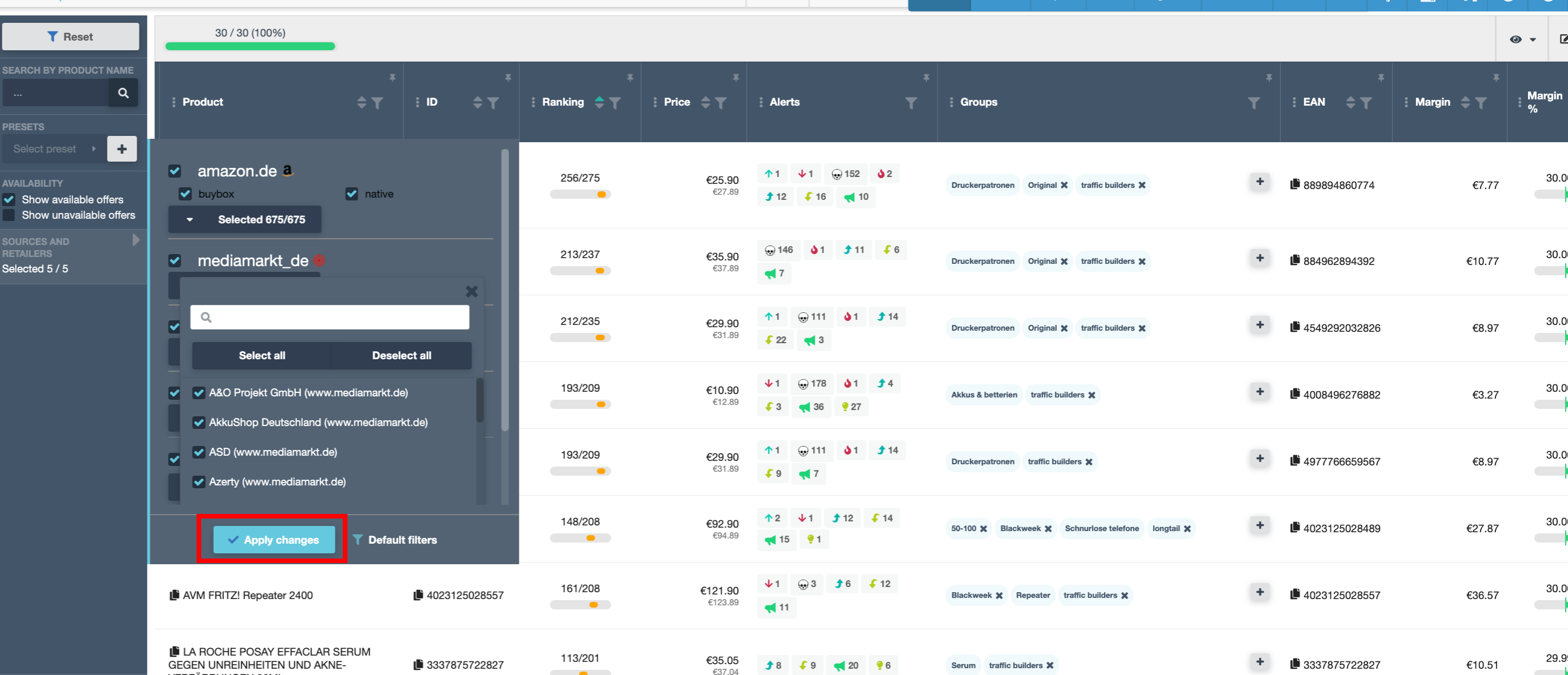Toggle the native checkbox
Viewport: 1568px width, 675px height.
[351, 194]
